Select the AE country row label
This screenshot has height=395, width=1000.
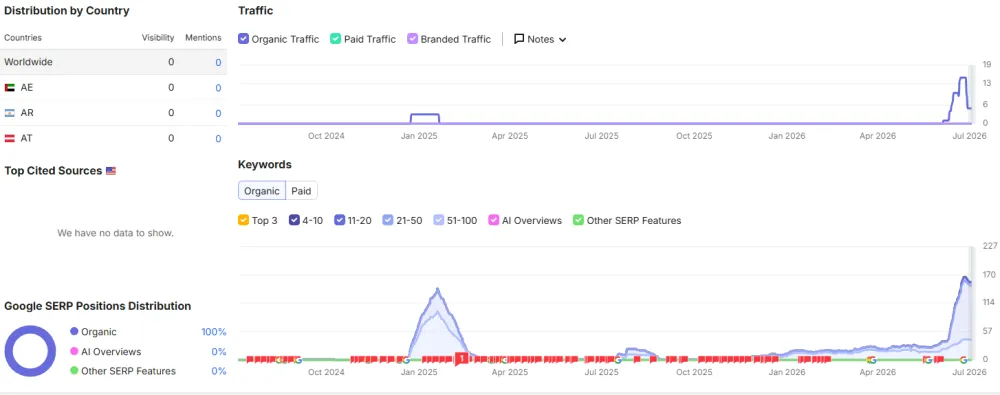[x=27, y=87]
